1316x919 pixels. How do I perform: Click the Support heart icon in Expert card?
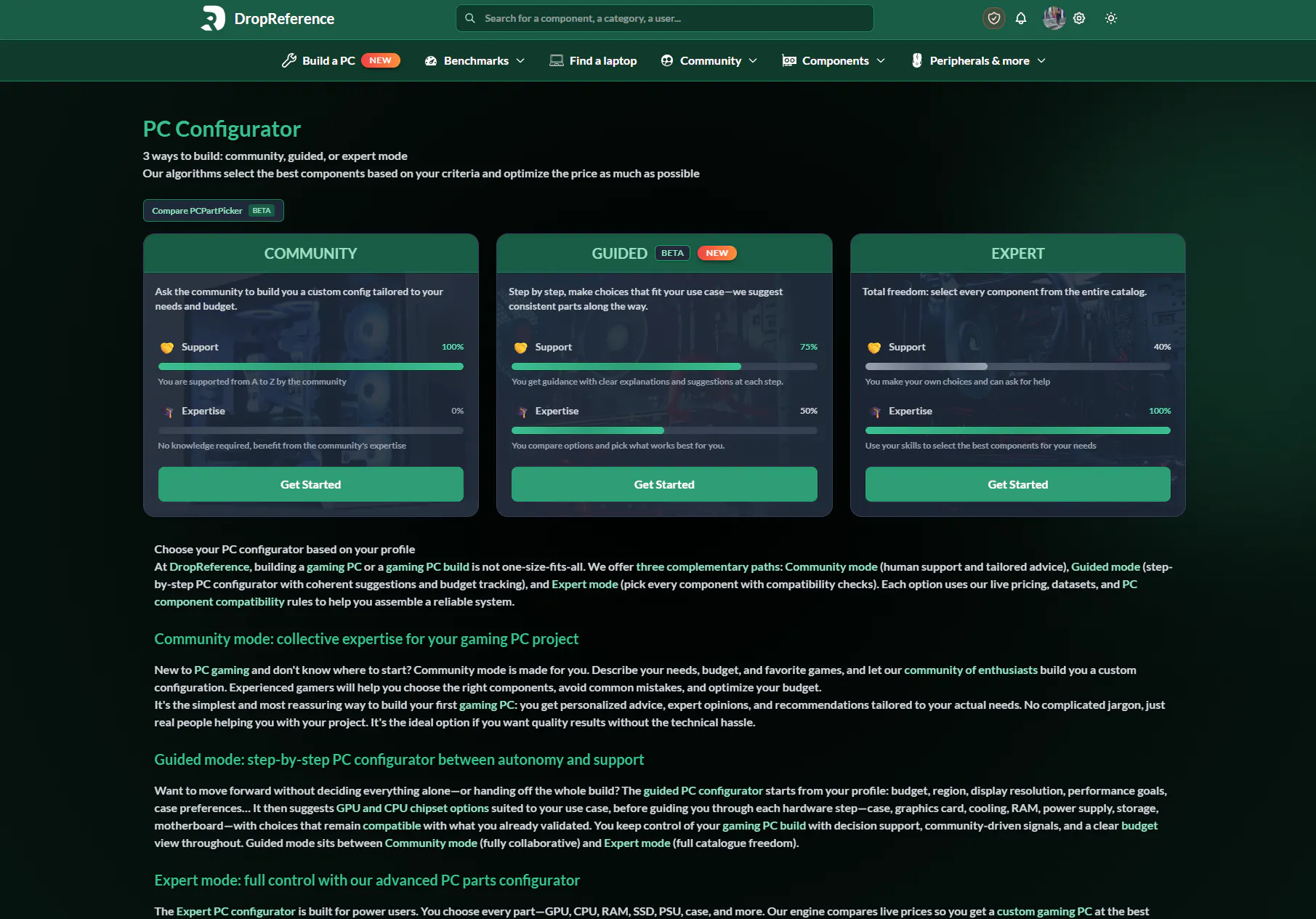pyautogui.click(x=874, y=348)
